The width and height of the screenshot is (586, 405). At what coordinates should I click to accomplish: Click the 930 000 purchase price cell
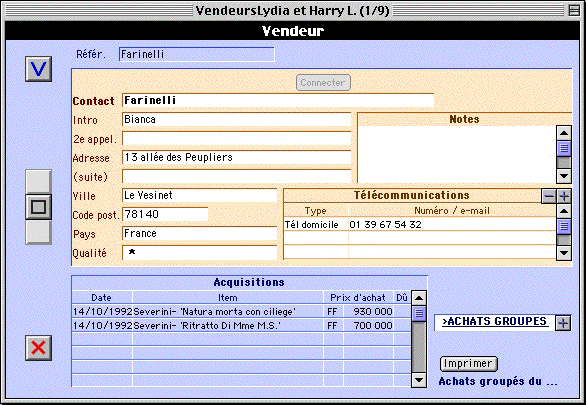(368, 312)
